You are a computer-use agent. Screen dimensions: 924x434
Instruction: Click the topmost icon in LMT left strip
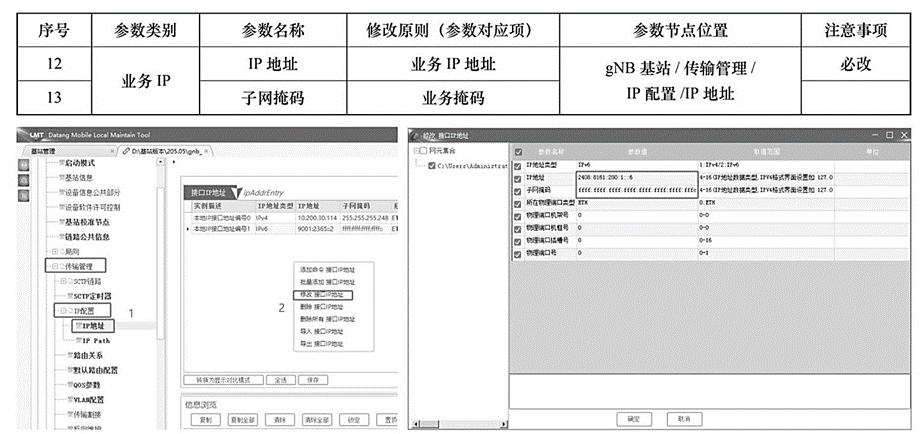[24, 164]
